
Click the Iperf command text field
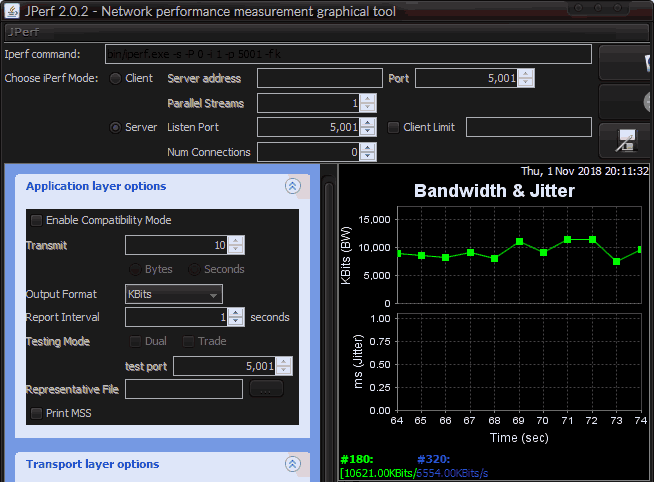point(348,54)
